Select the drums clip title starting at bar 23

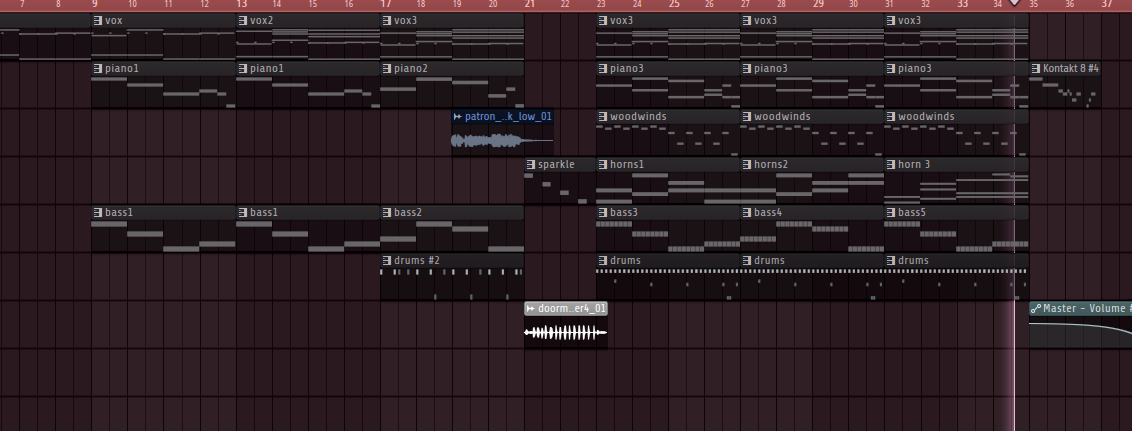625,261
